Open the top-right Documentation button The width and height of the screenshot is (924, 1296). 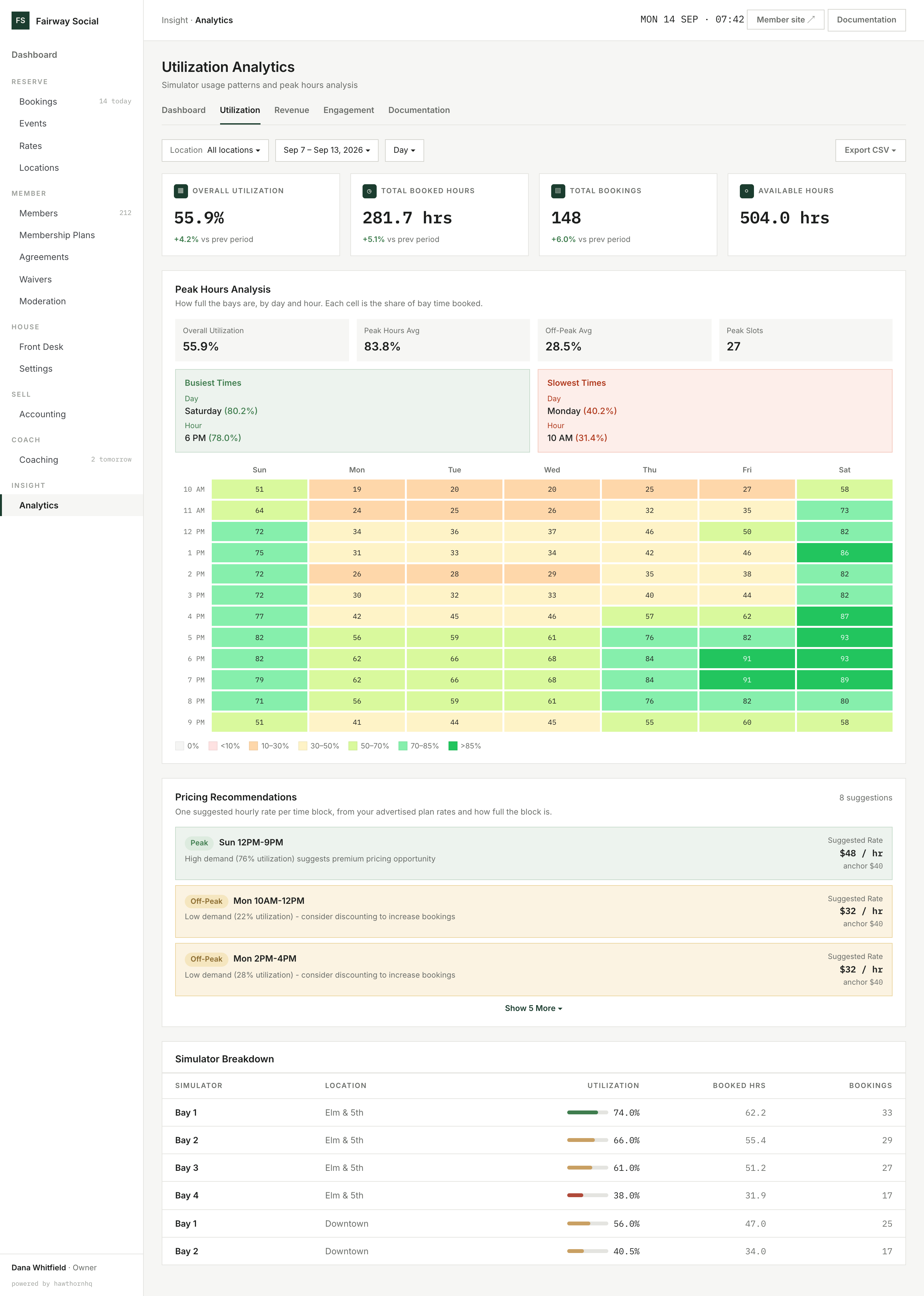pyautogui.click(x=866, y=20)
